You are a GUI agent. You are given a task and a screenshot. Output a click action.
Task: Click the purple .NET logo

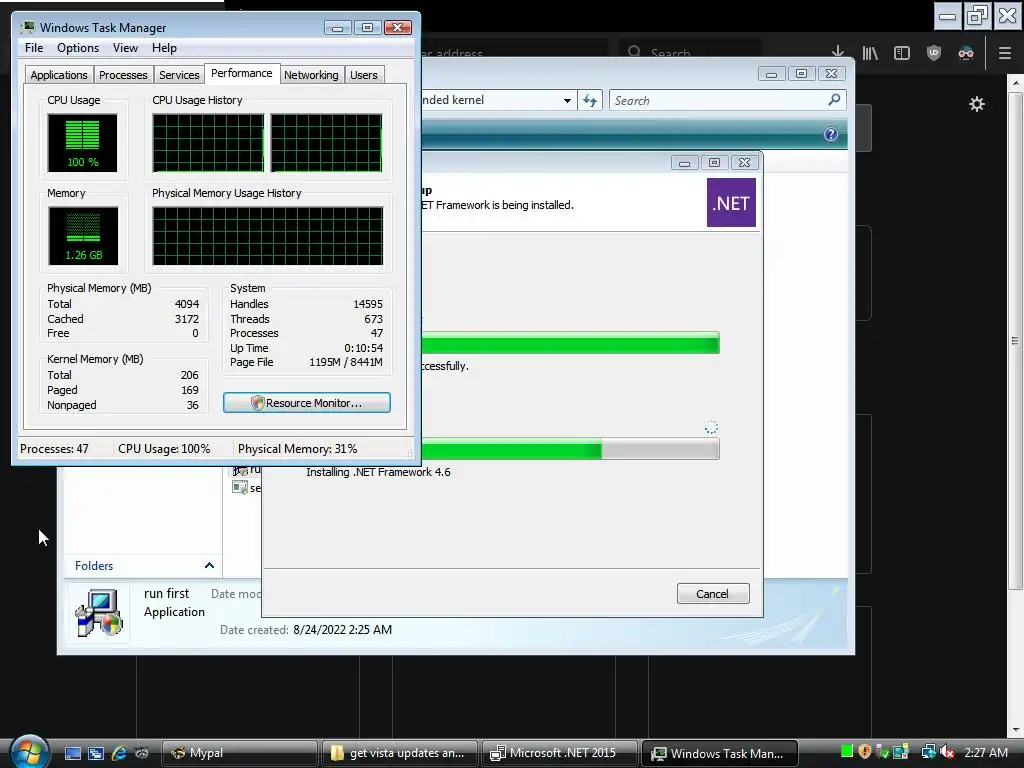tap(731, 202)
